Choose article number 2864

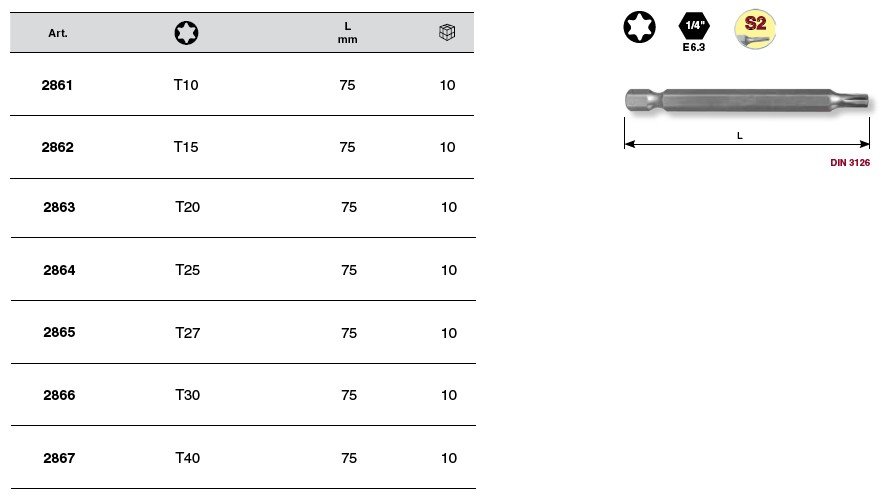click(59, 270)
